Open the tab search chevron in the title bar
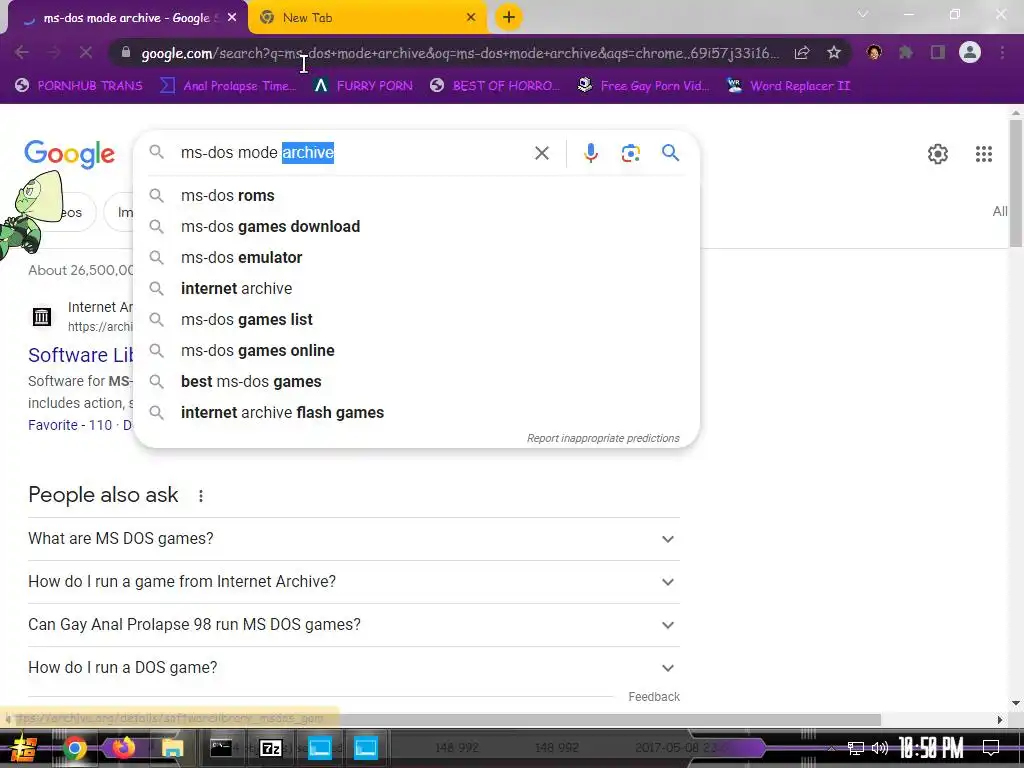This screenshot has width=1024, height=768. click(x=863, y=14)
